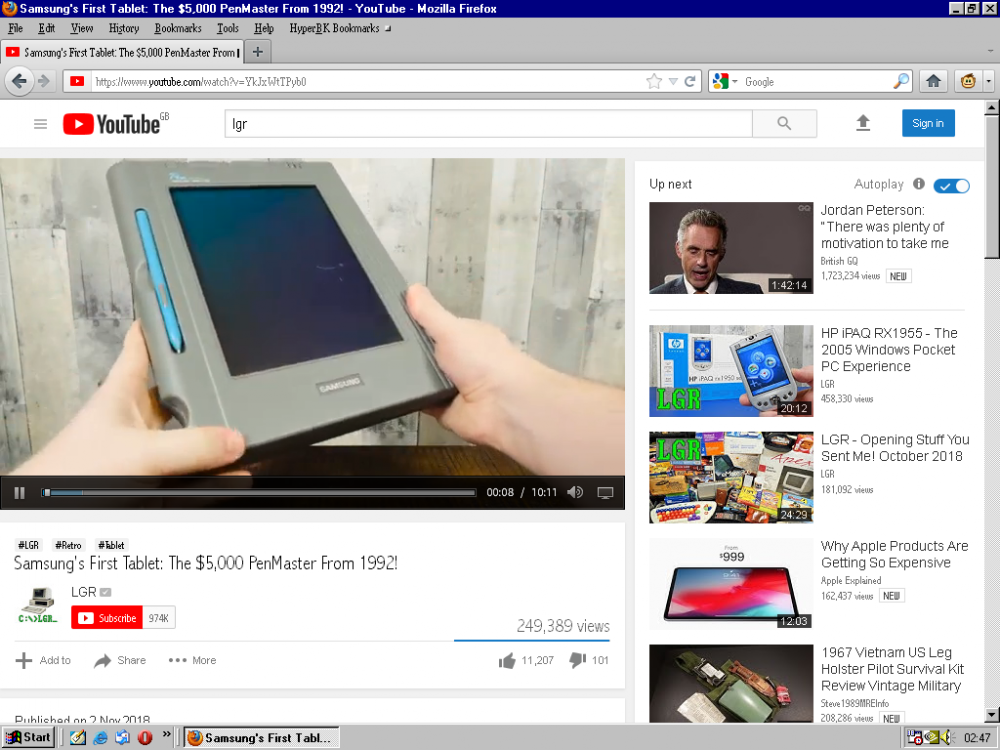This screenshot has width=1000, height=750.
Task: Go to the Firefox home page icon
Action: point(934,81)
